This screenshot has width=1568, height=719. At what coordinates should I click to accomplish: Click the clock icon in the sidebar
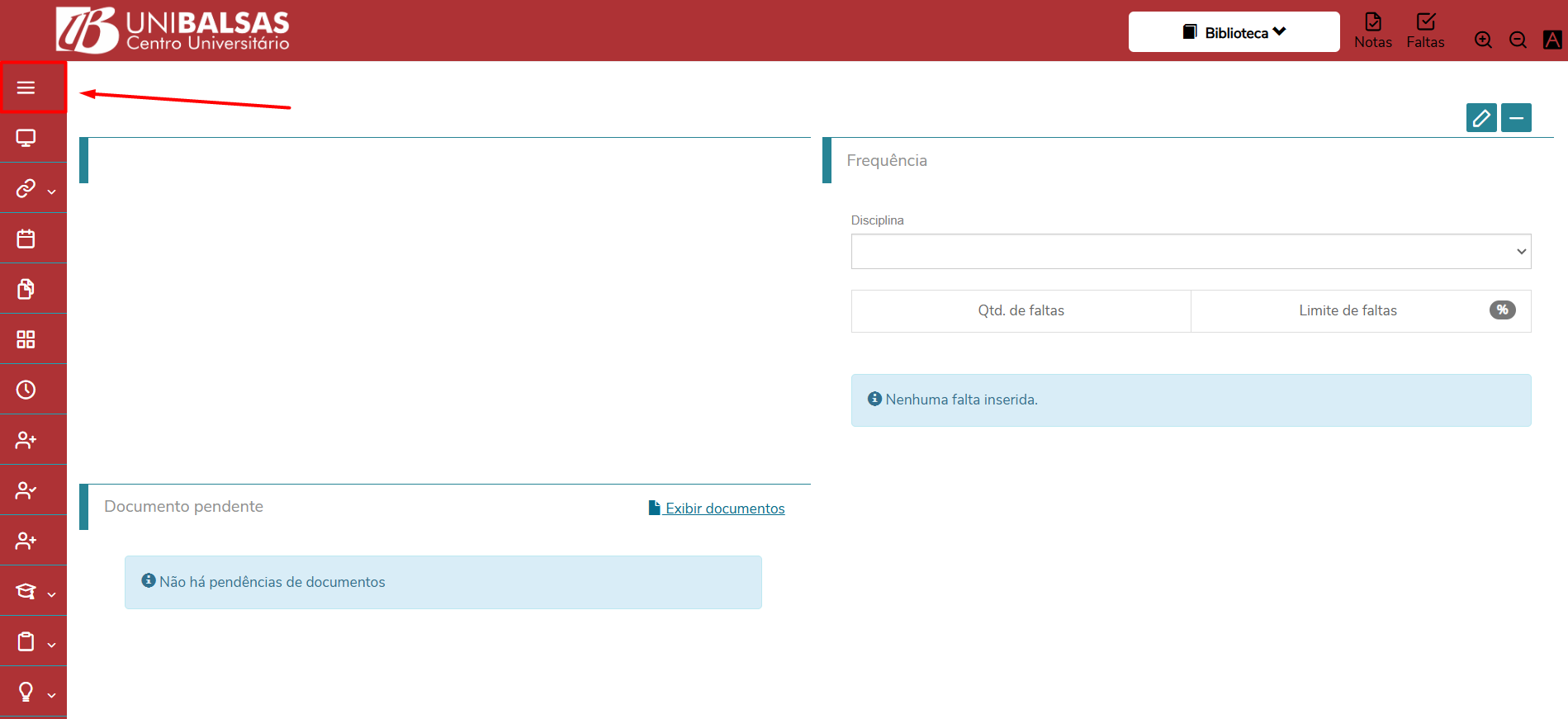26,390
